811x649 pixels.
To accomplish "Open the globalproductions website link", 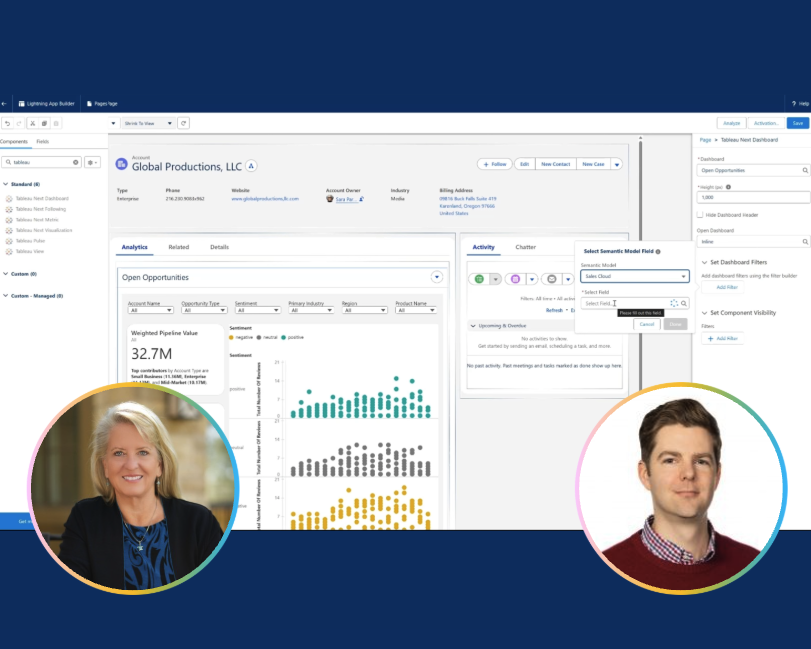I will click(265, 199).
